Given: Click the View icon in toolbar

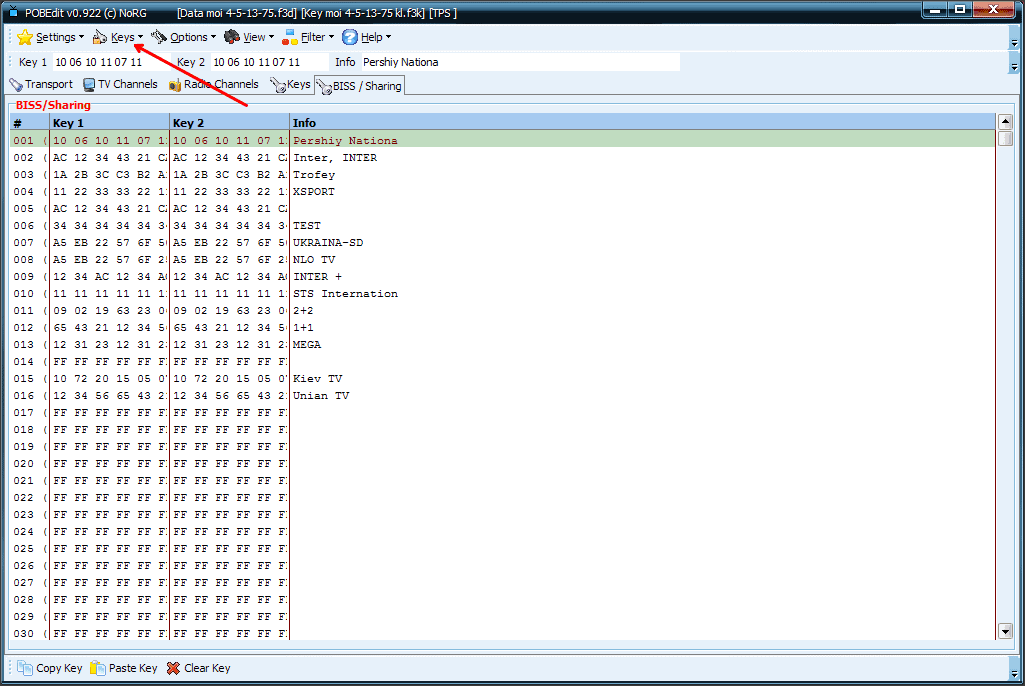Looking at the screenshot, I should (231, 37).
